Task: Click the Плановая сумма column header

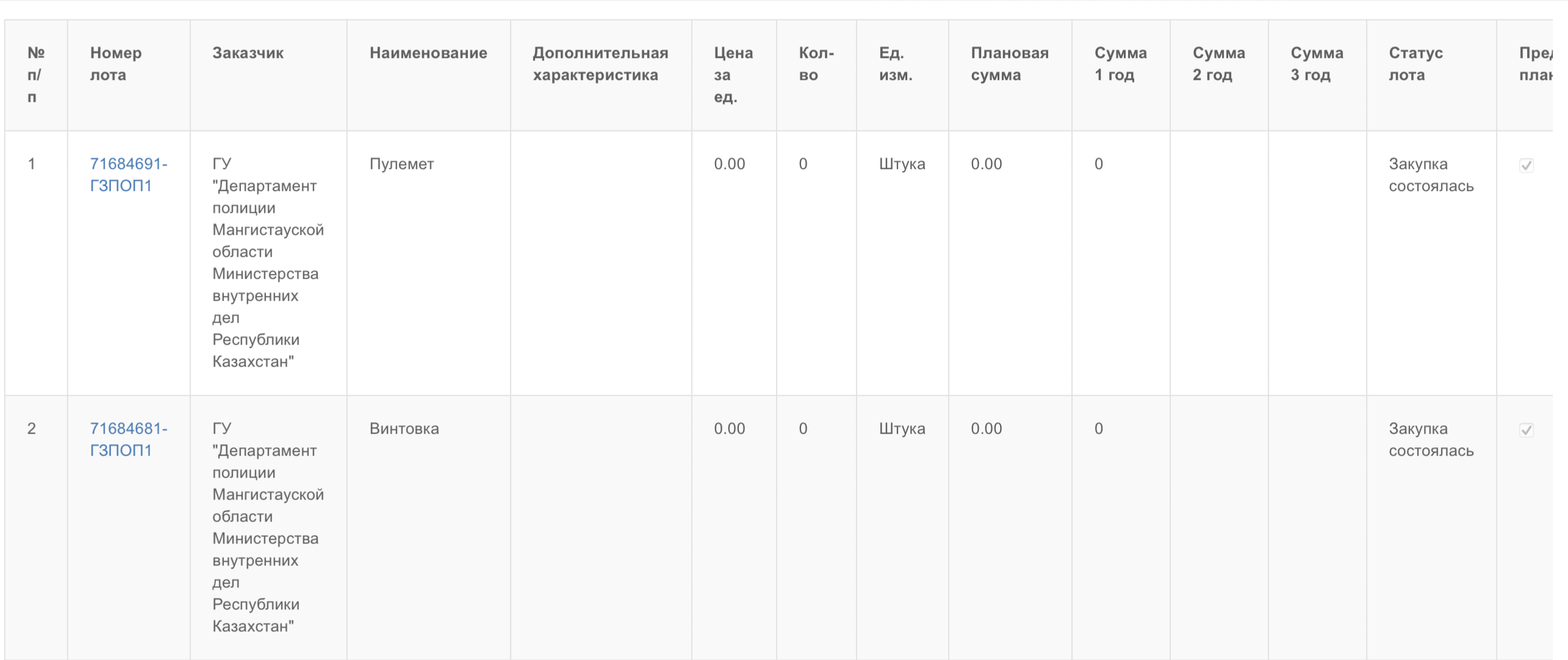Action: pyautogui.click(x=1009, y=64)
